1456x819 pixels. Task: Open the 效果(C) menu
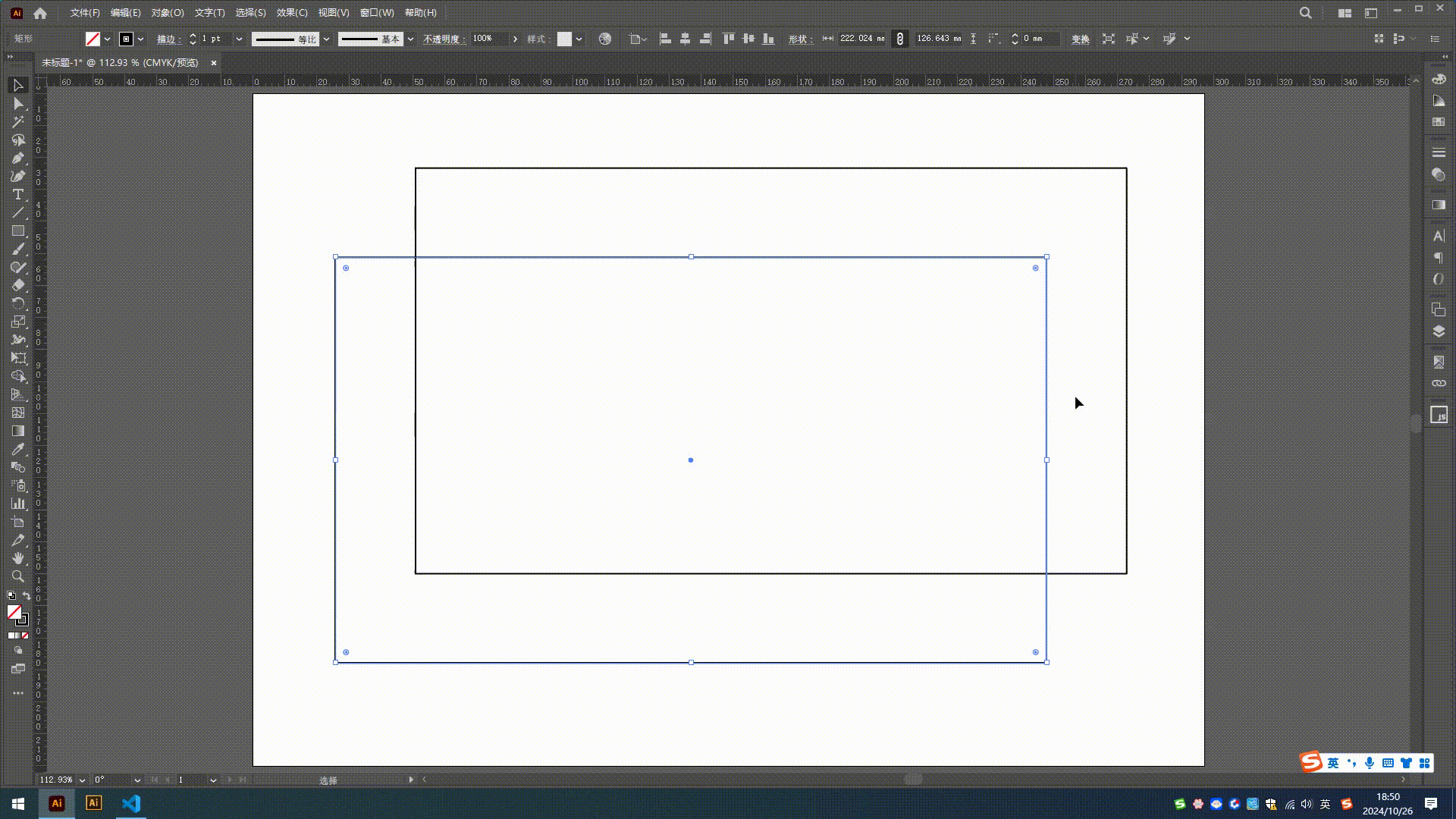click(292, 13)
